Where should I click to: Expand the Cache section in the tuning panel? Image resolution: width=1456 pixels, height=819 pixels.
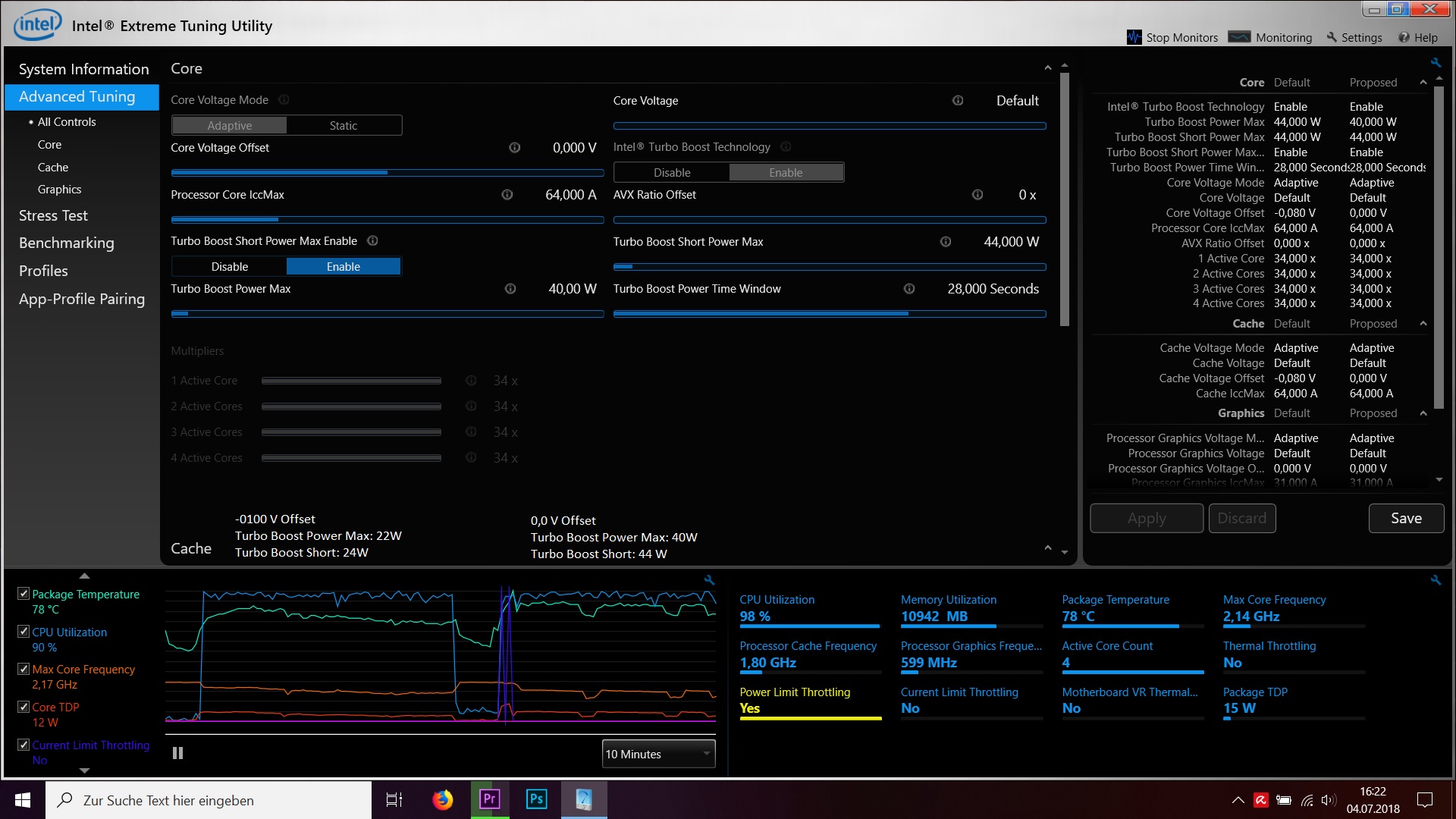coord(1048,548)
